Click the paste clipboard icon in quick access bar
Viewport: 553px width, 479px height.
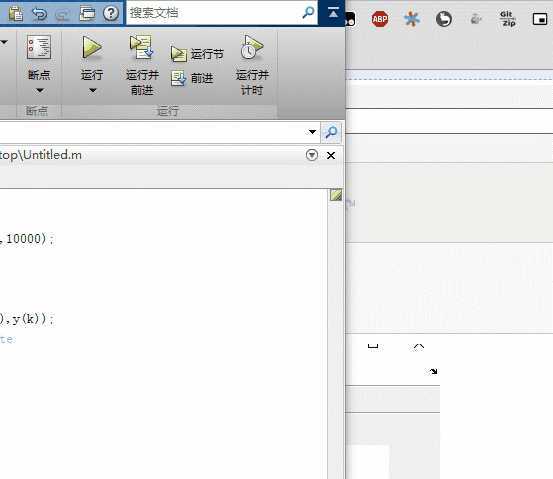pyautogui.click(x=16, y=13)
